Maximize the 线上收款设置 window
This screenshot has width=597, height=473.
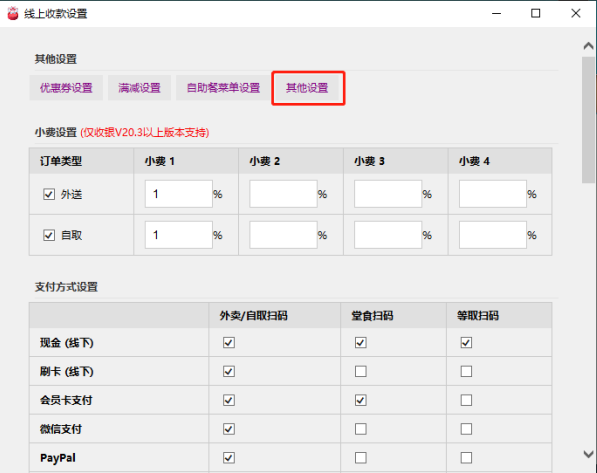pyautogui.click(x=536, y=13)
